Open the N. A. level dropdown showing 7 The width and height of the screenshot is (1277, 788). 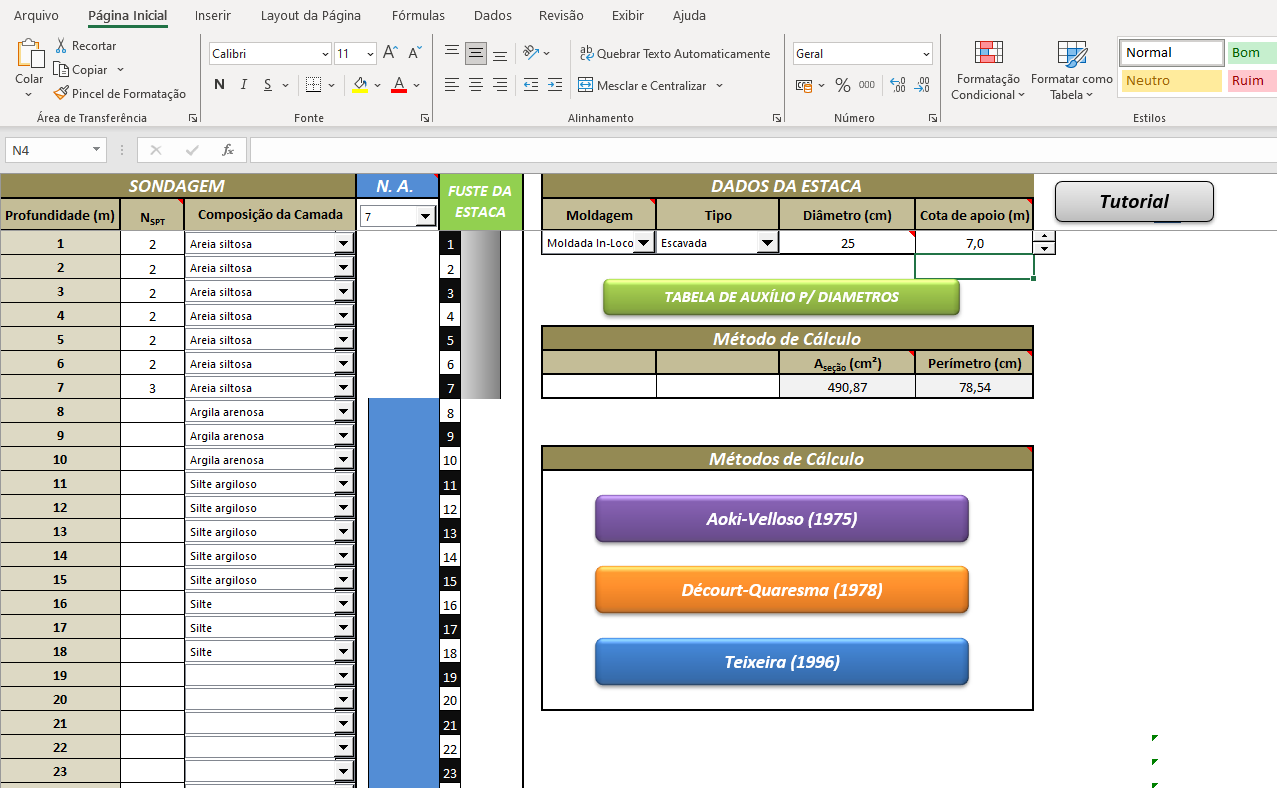click(x=425, y=216)
